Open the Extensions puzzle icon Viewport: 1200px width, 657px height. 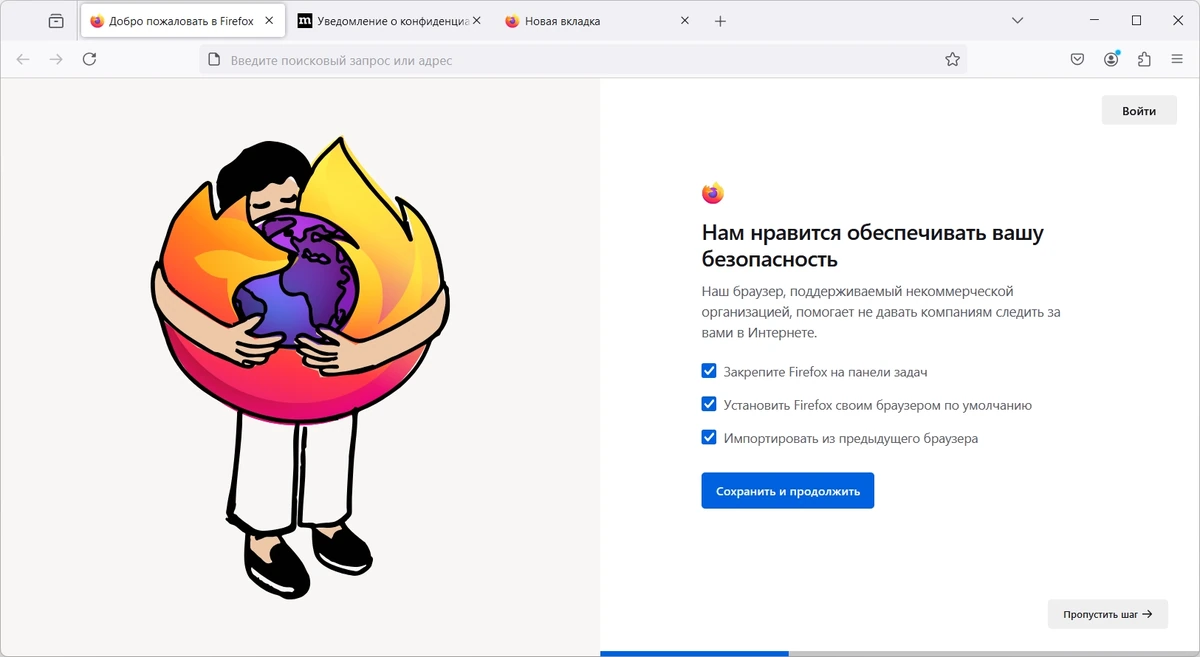point(1144,60)
